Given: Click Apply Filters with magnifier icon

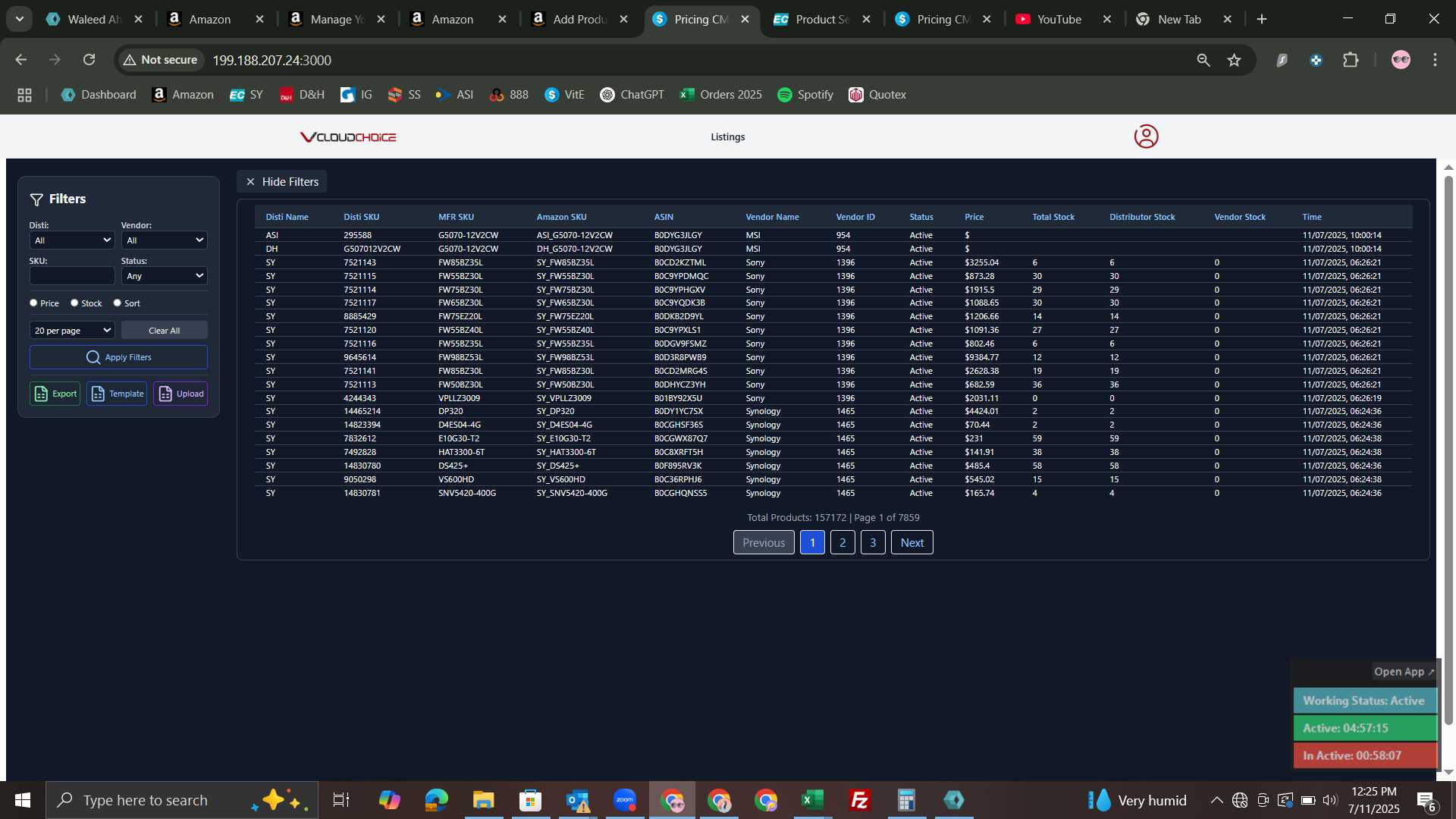Looking at the screenshot, I should 118,357.
